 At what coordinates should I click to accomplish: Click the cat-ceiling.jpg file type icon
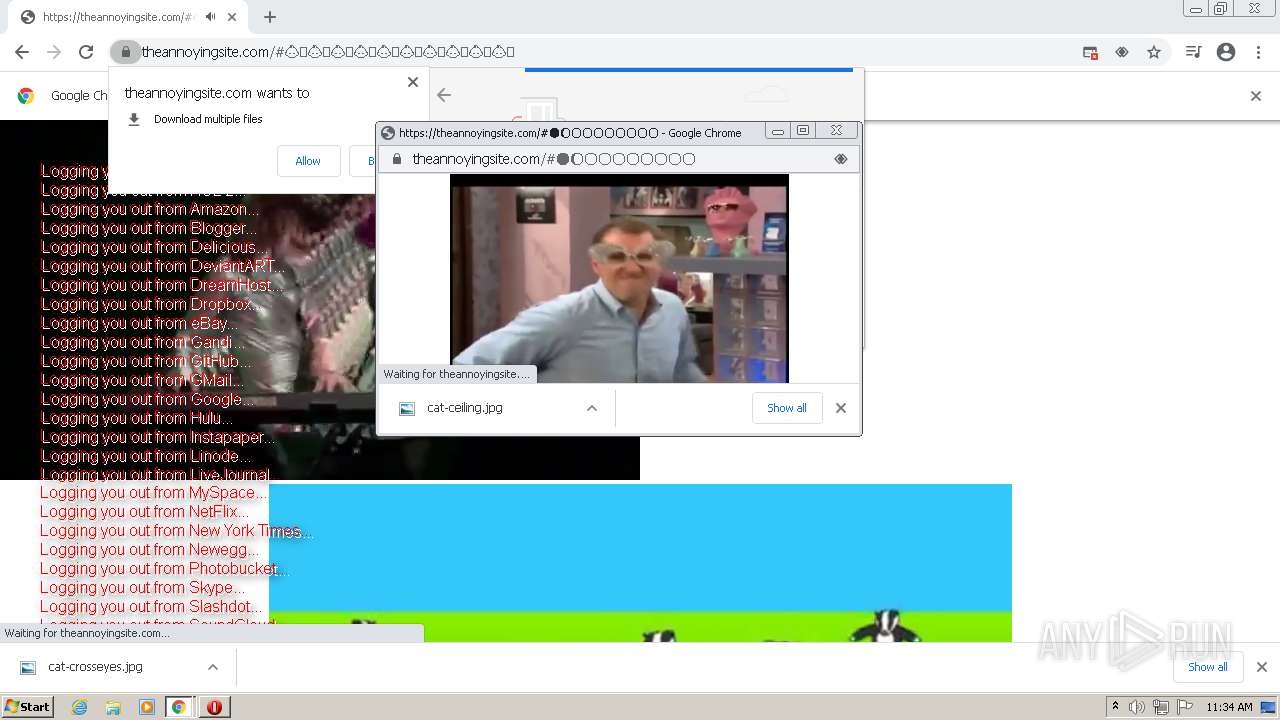click(x=407, y=408)
